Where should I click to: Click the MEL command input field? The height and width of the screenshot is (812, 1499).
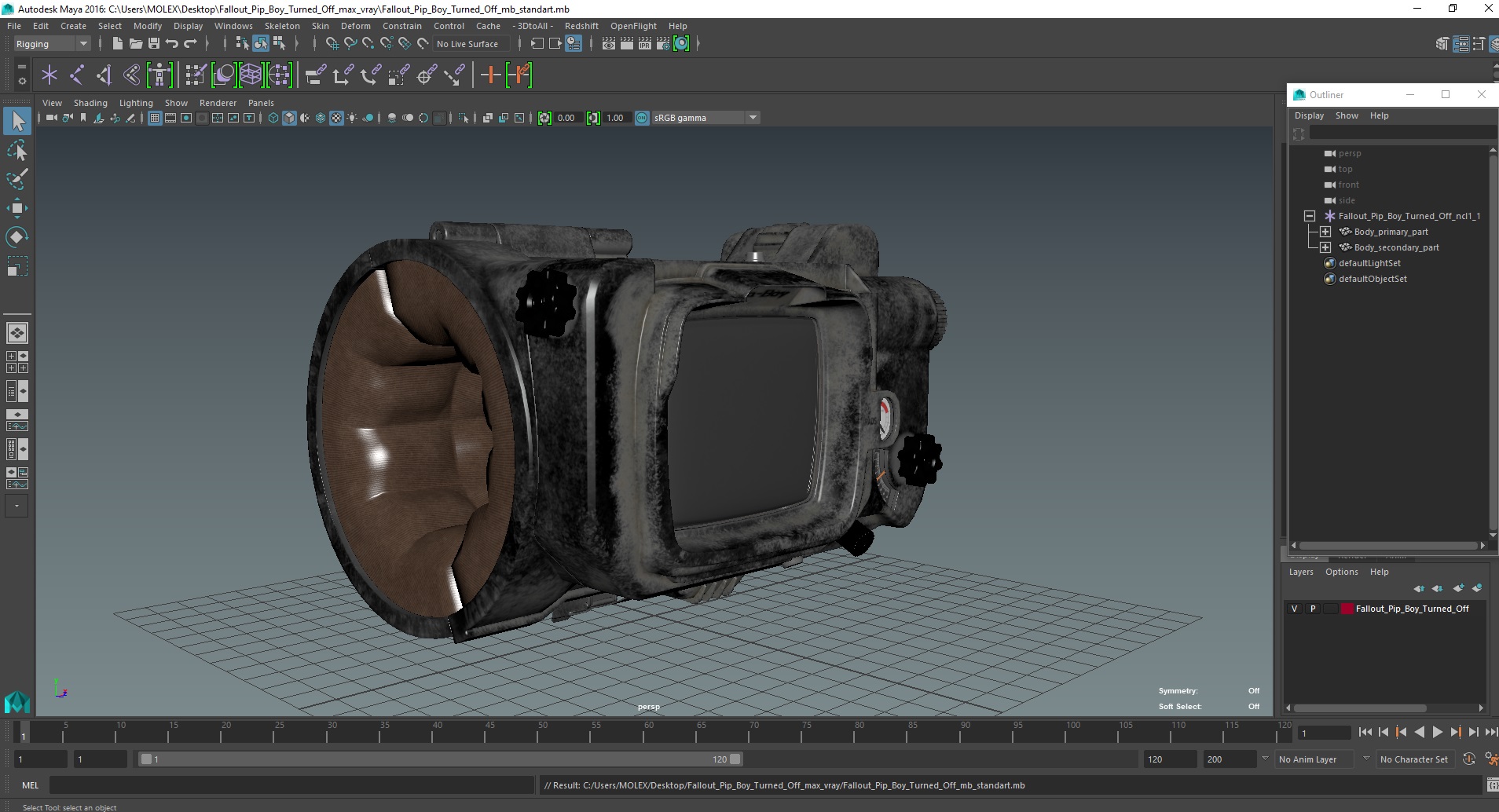tap(292, 785)
